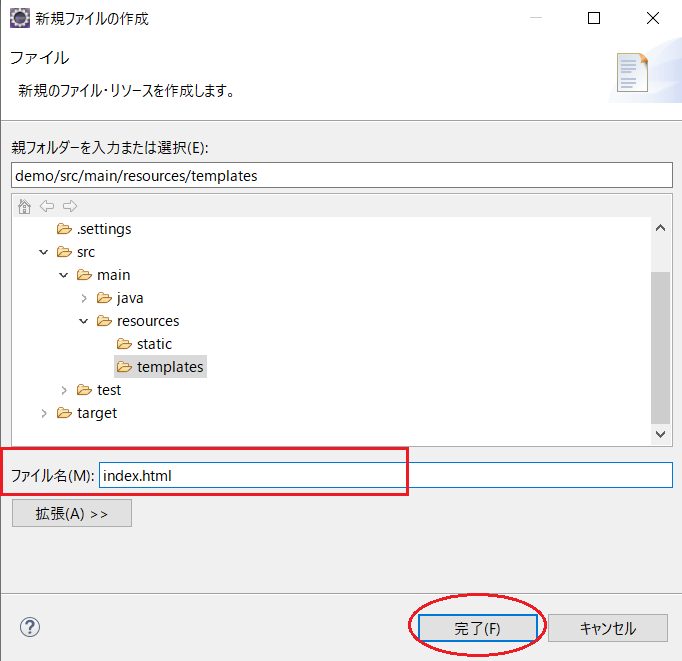Image resolution: width=682 pixels, height=661 pixels.
Task: Click the target folder icon
Action: [x=64, y=413]
